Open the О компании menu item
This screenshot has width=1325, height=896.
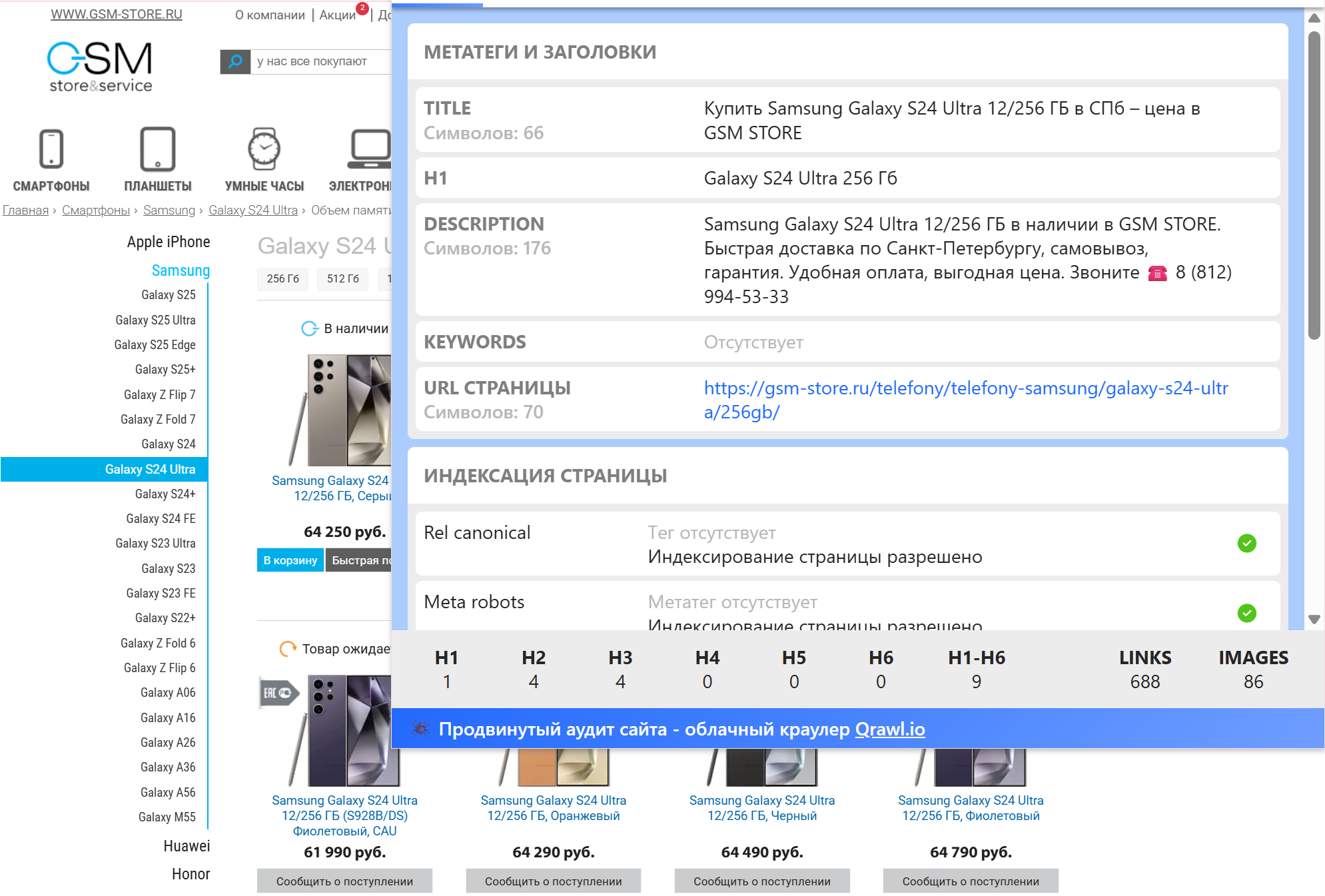(270, 15)
